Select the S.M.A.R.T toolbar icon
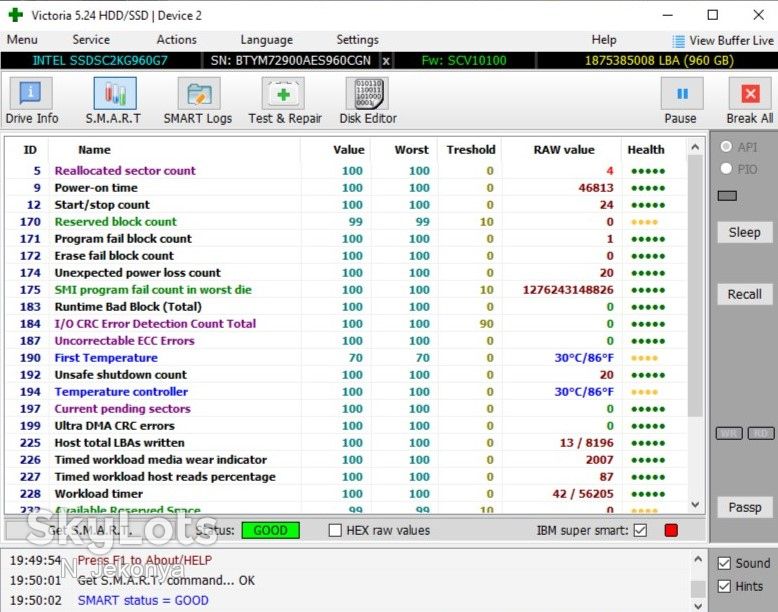The image size is (778, 612). pos(115,93)
